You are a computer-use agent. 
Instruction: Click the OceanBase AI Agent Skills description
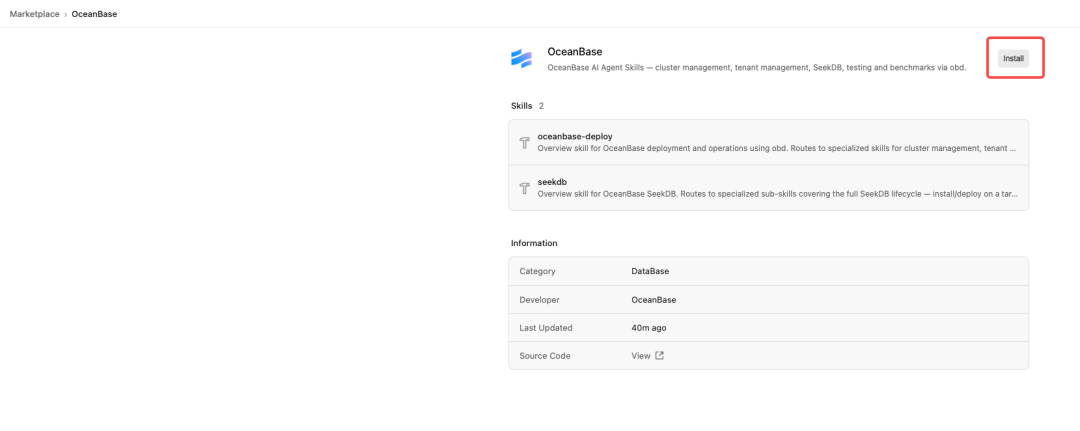coord(757,67)
